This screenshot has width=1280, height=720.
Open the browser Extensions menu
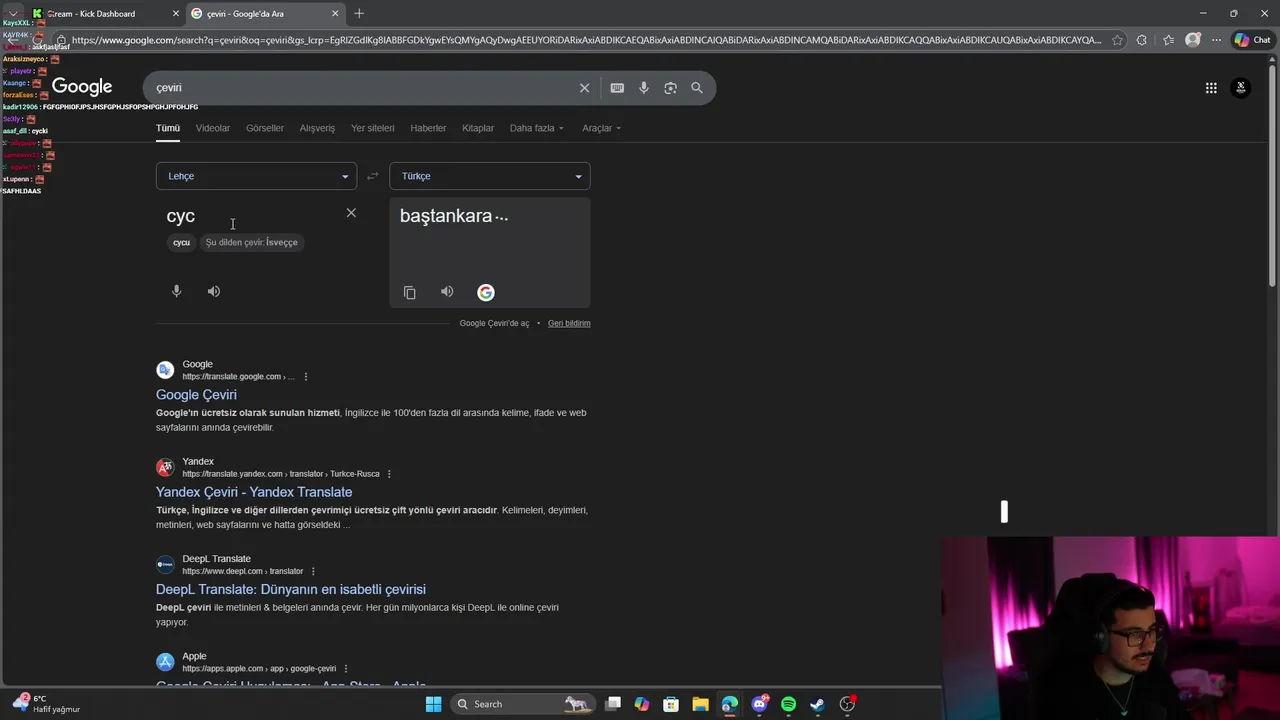coord(1142,40)
